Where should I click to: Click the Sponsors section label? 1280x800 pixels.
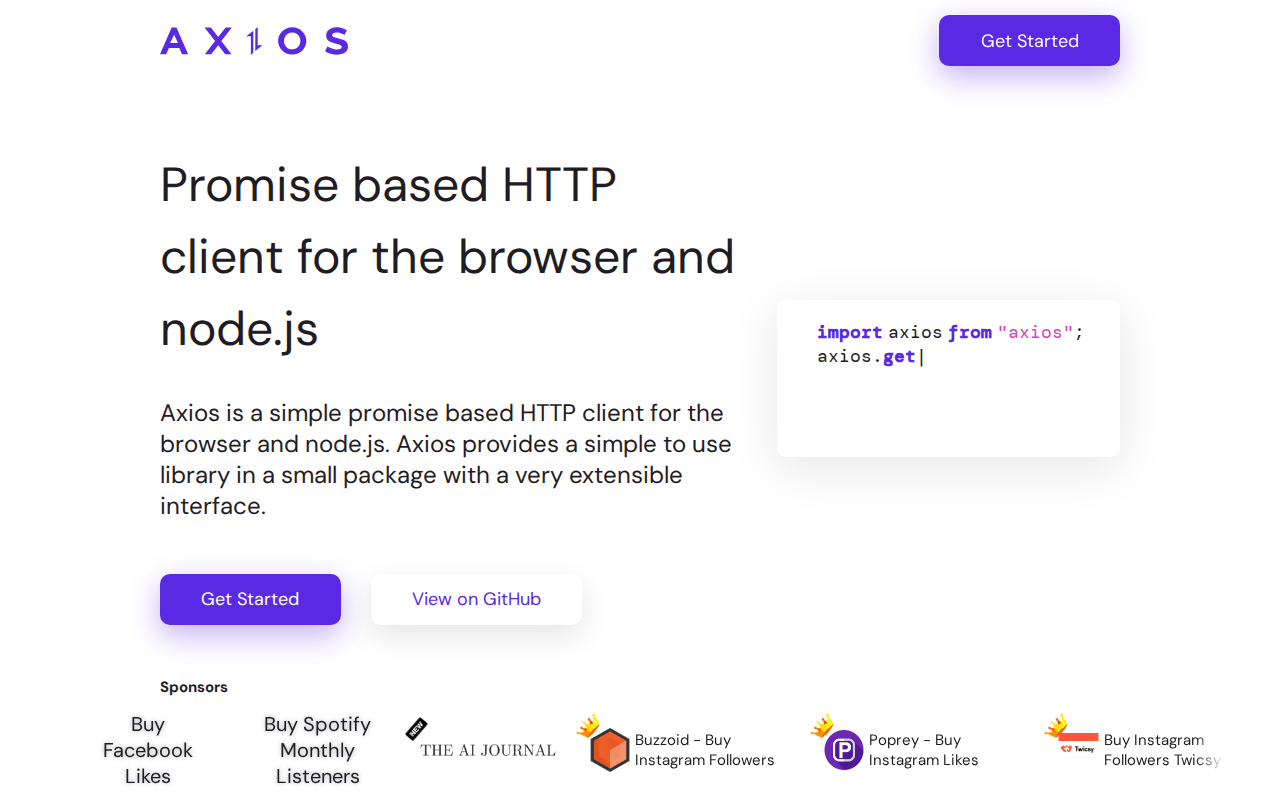tap(194, 687)
